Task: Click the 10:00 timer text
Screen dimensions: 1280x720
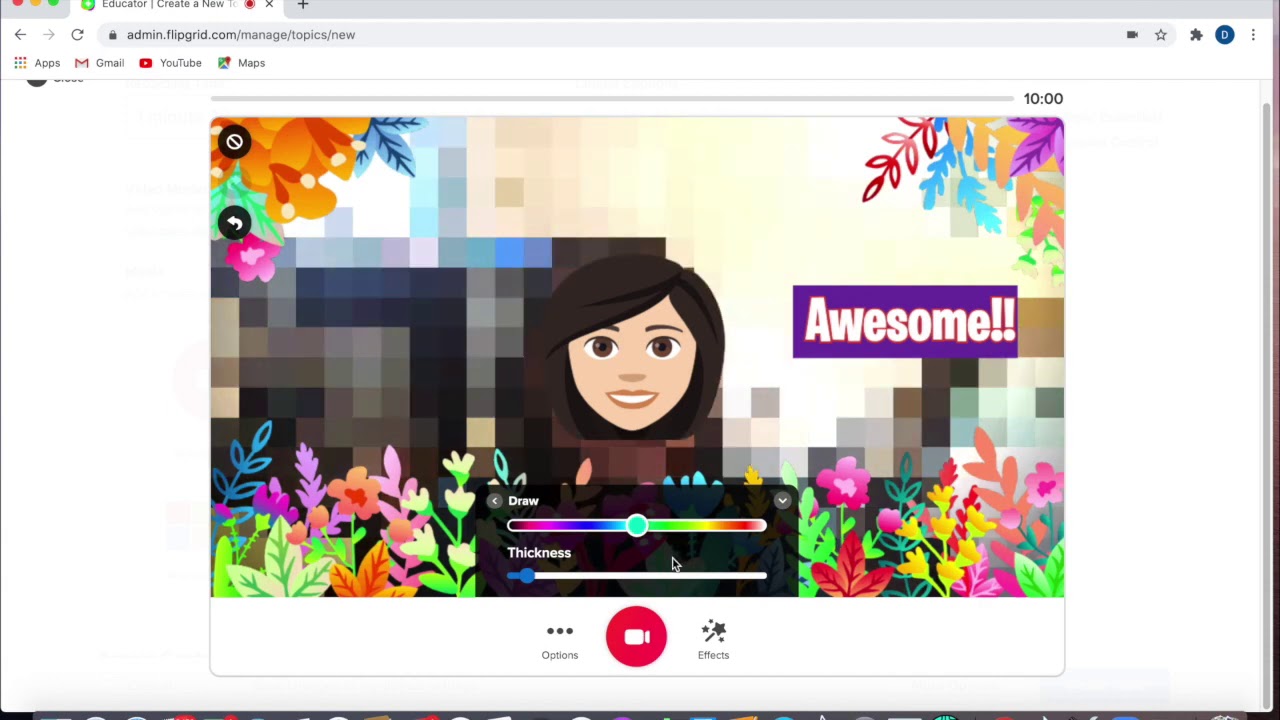Action: tap(1043, 99)
